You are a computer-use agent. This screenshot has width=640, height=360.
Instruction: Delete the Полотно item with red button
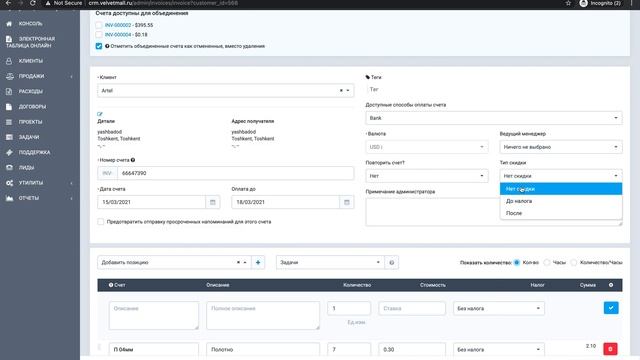pyautogui.click(x=610, y=349)
